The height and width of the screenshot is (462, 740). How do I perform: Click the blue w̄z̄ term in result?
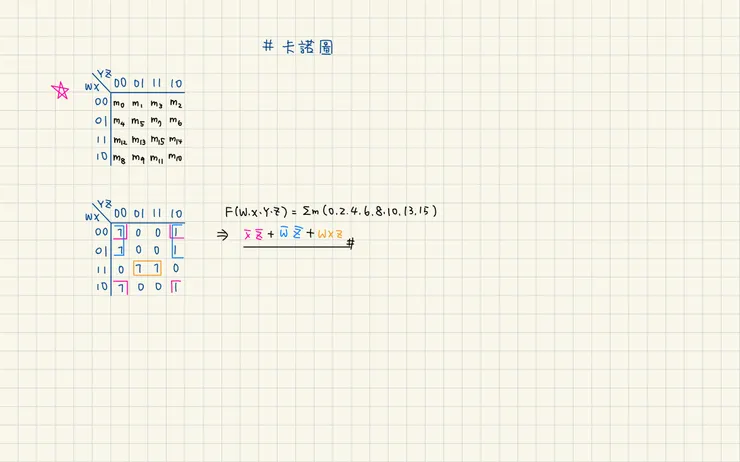pyautogui.click(x=290, y=232)
